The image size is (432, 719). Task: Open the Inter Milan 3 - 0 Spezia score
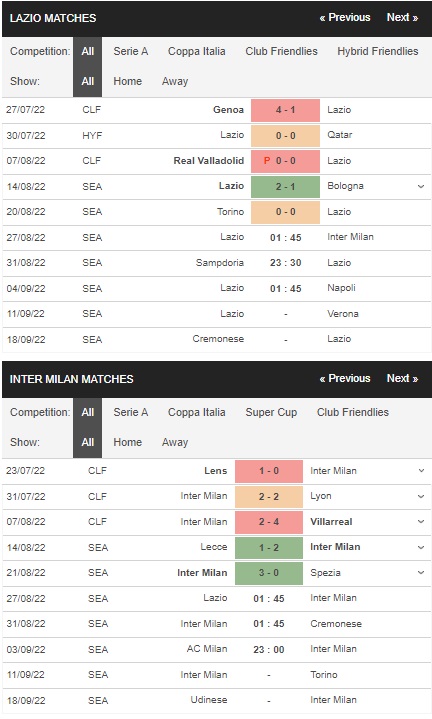269,573
